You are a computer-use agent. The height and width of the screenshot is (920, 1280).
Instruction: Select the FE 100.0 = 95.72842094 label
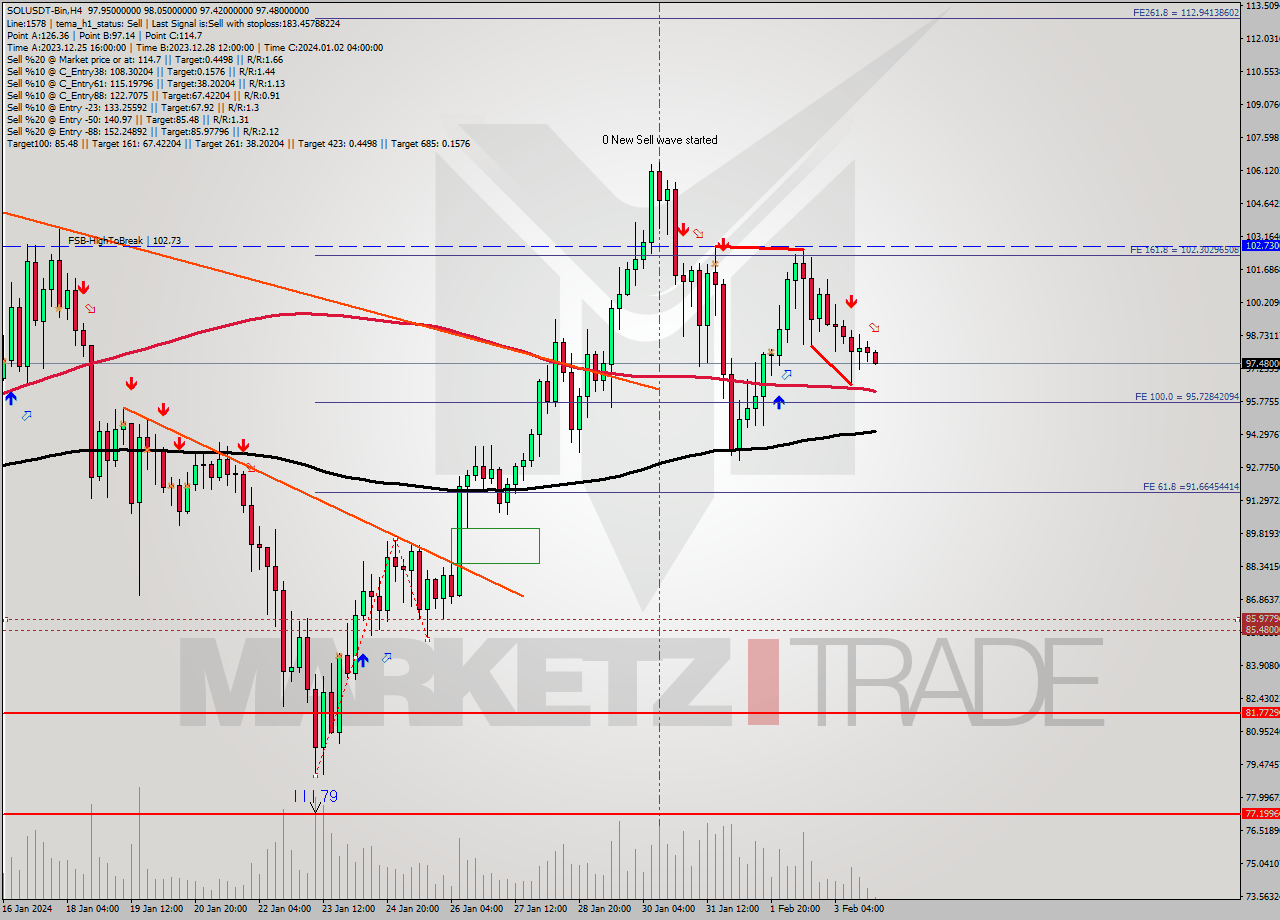click(x=1187, y=397)
